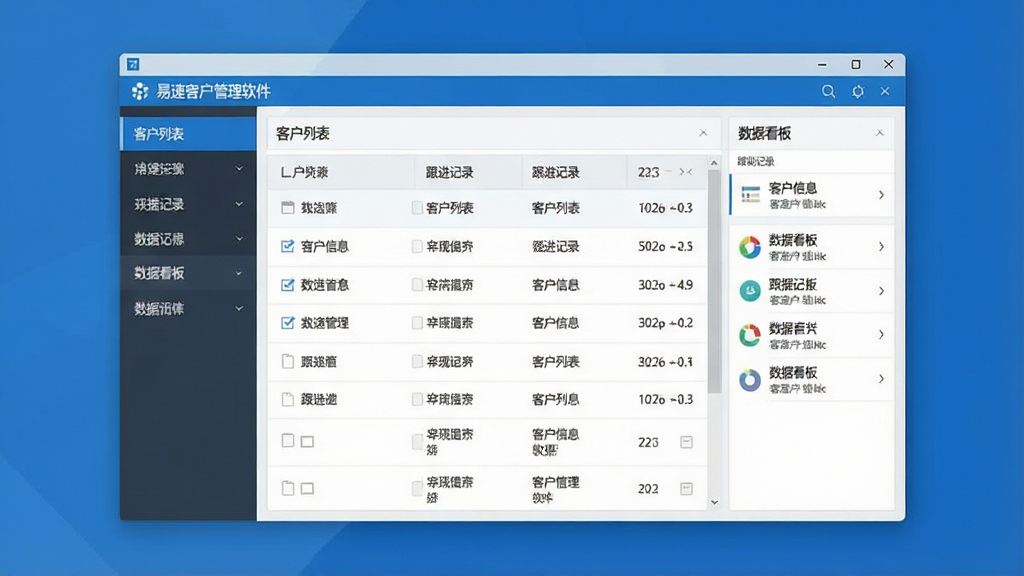Viewport: 1024px width, 576px height.
Task: Click the red-green ring chart icon
Action: pyautogui.click(x=750, y=335)
